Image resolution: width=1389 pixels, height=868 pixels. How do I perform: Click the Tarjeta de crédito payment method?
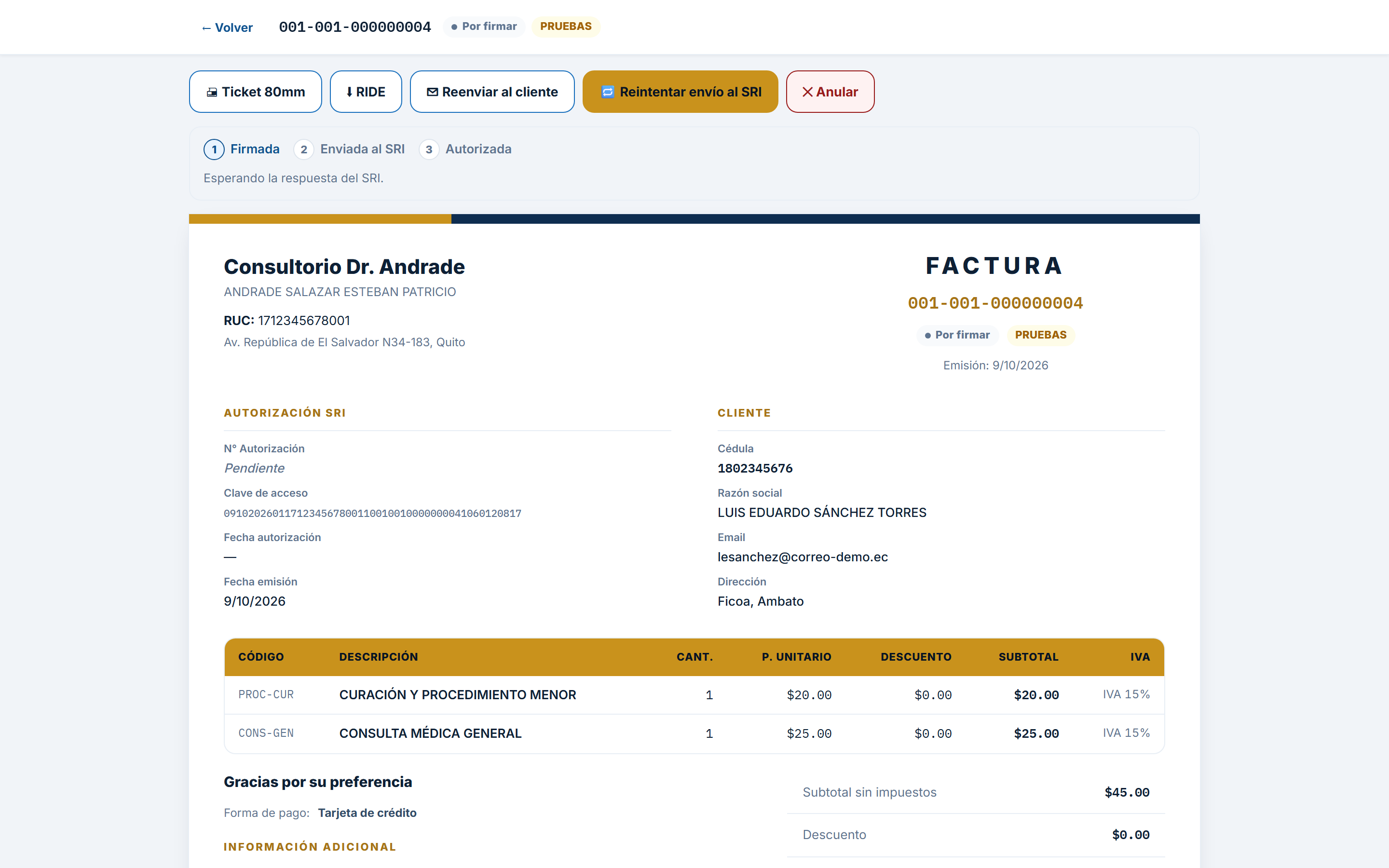point(368,813)
